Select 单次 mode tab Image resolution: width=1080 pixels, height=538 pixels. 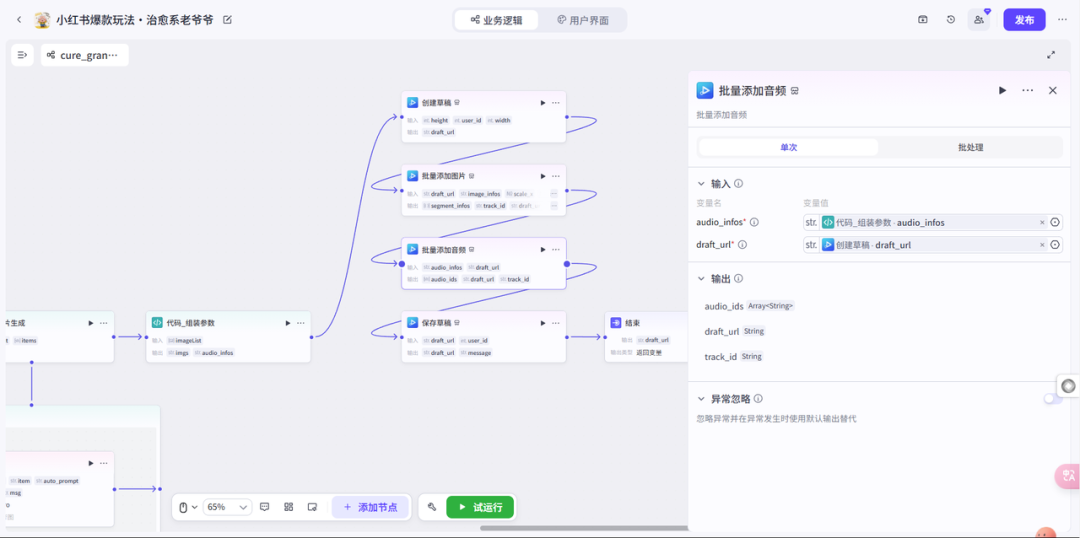pyautogui.click(x=789, y=147)
